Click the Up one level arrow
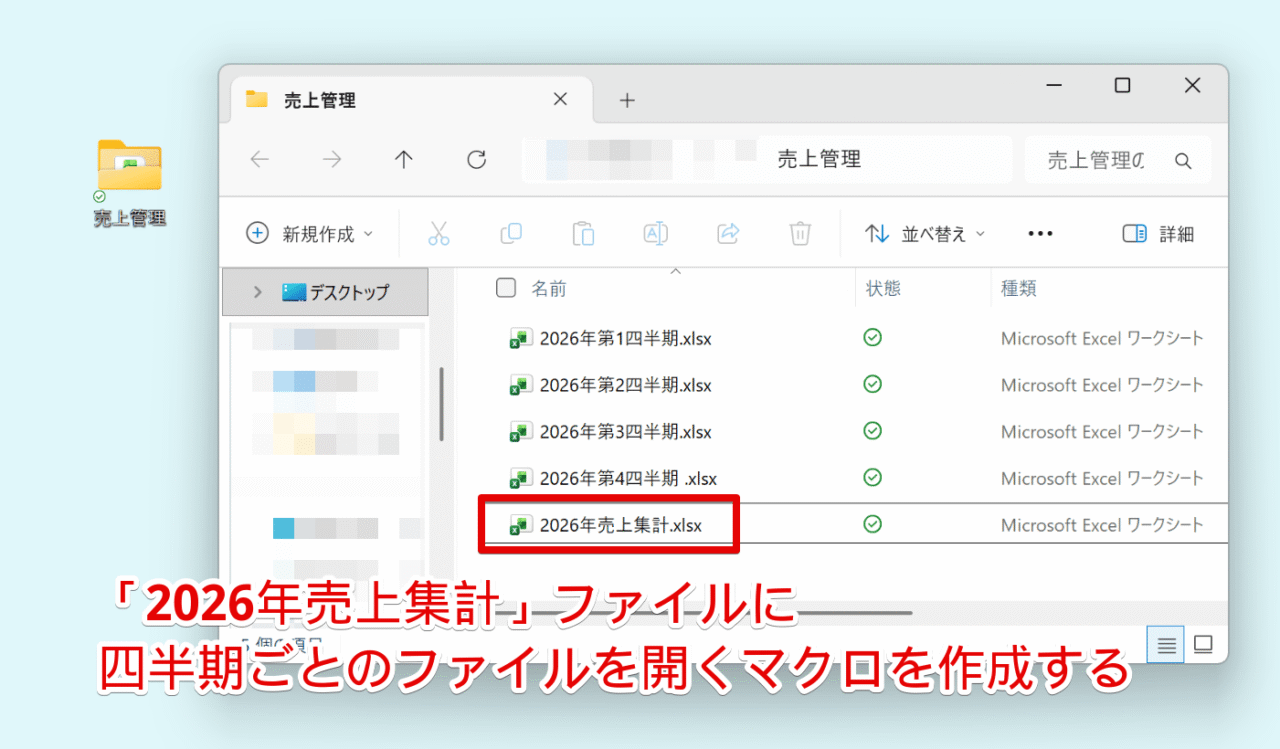Image resolution: width=1280 pixels, height=749 pixels. click(x=403, y=160)
